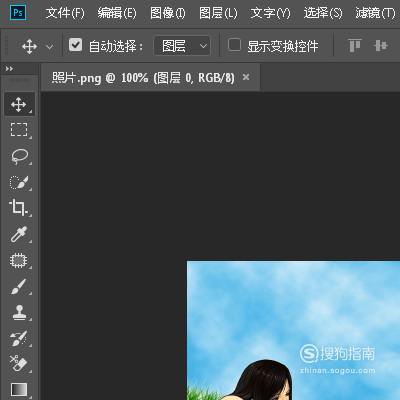Image resolution: width=400 pixels, height=400 pixels.
Task: Open the 图层 auto-select dropdown
Action: 182,46
